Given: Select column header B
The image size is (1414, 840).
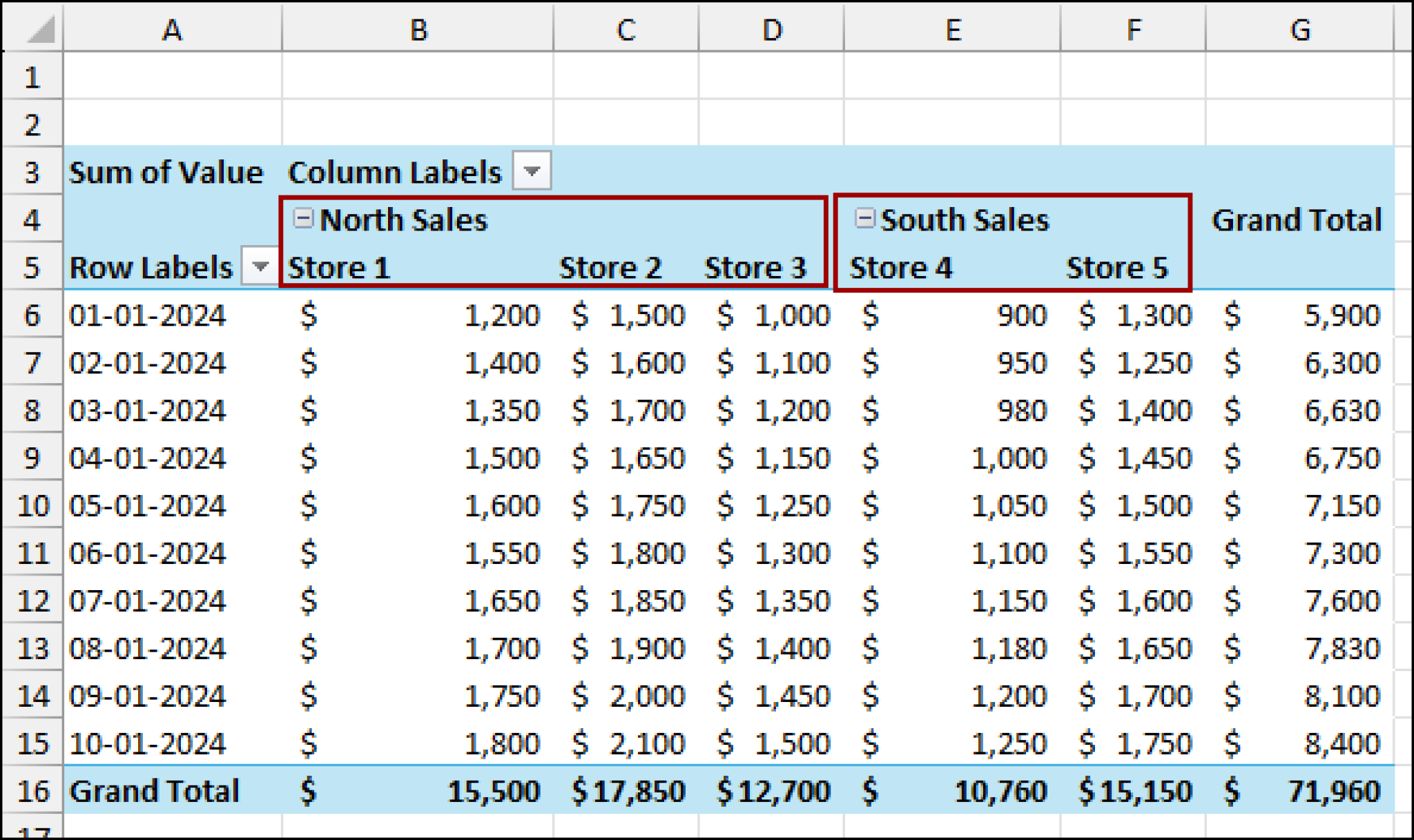Looking at the screenshot, I should click(x=418, y=29).
